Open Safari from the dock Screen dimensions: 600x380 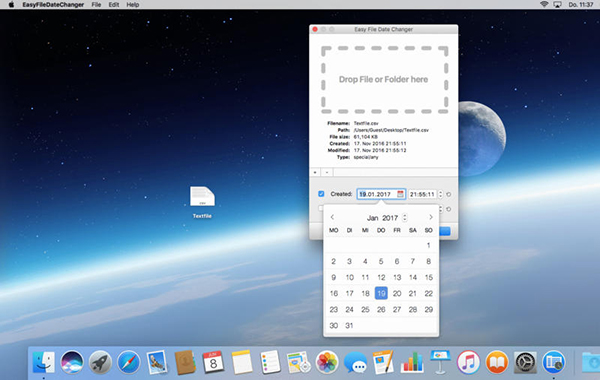pyautogui.click(x=129, y=362)
